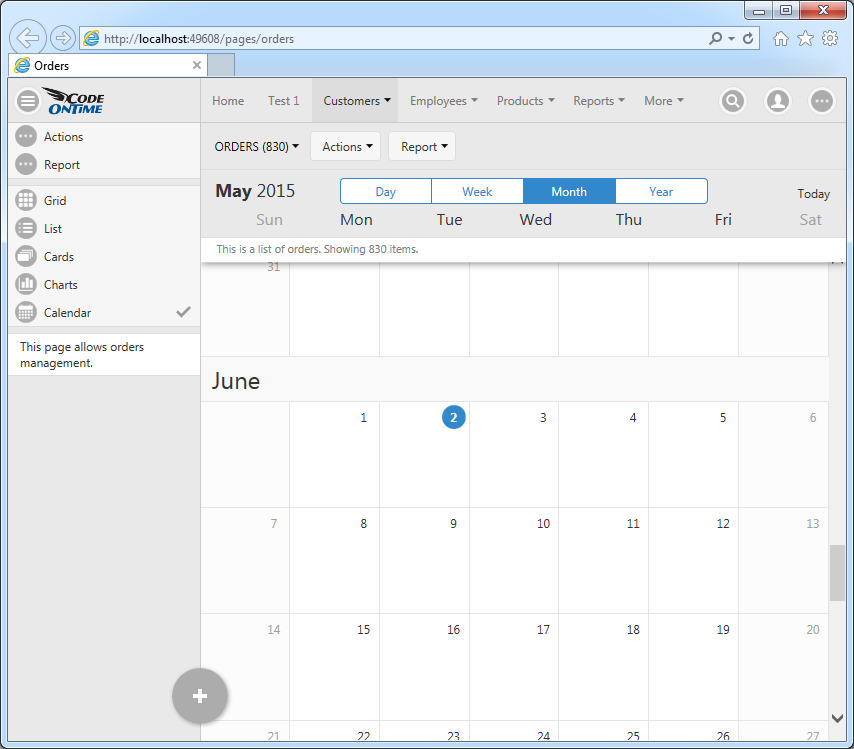
Task: Click vertical scrollbar thumb
Action: (837, 573)
